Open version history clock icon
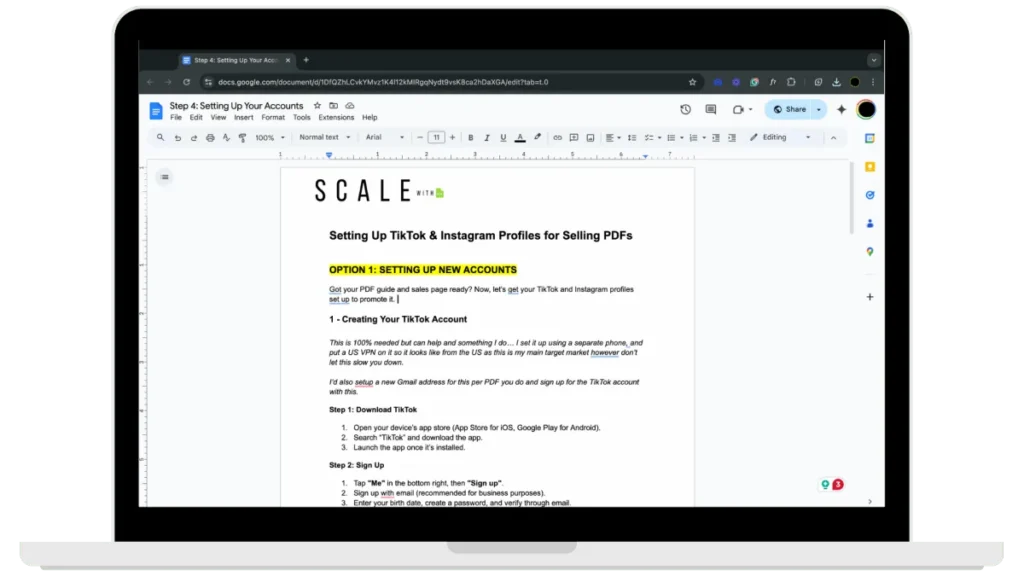The image size is (1024, 576). (685, 110)
